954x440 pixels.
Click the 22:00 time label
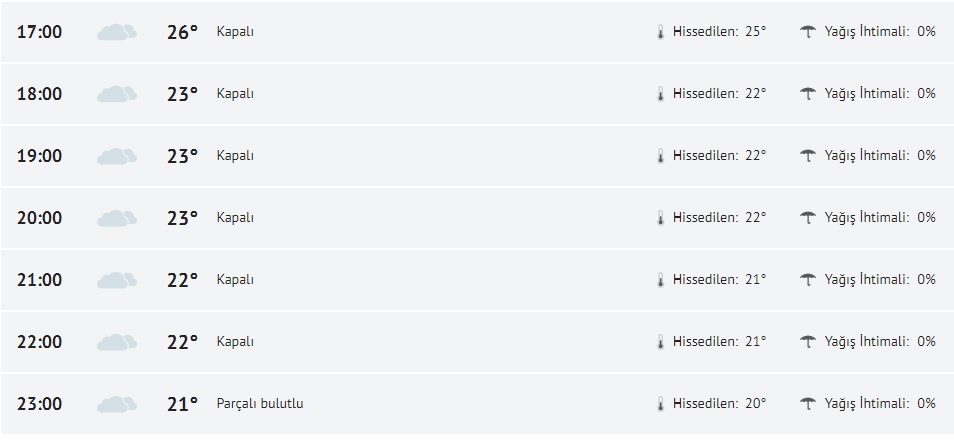tap(40, 342)
